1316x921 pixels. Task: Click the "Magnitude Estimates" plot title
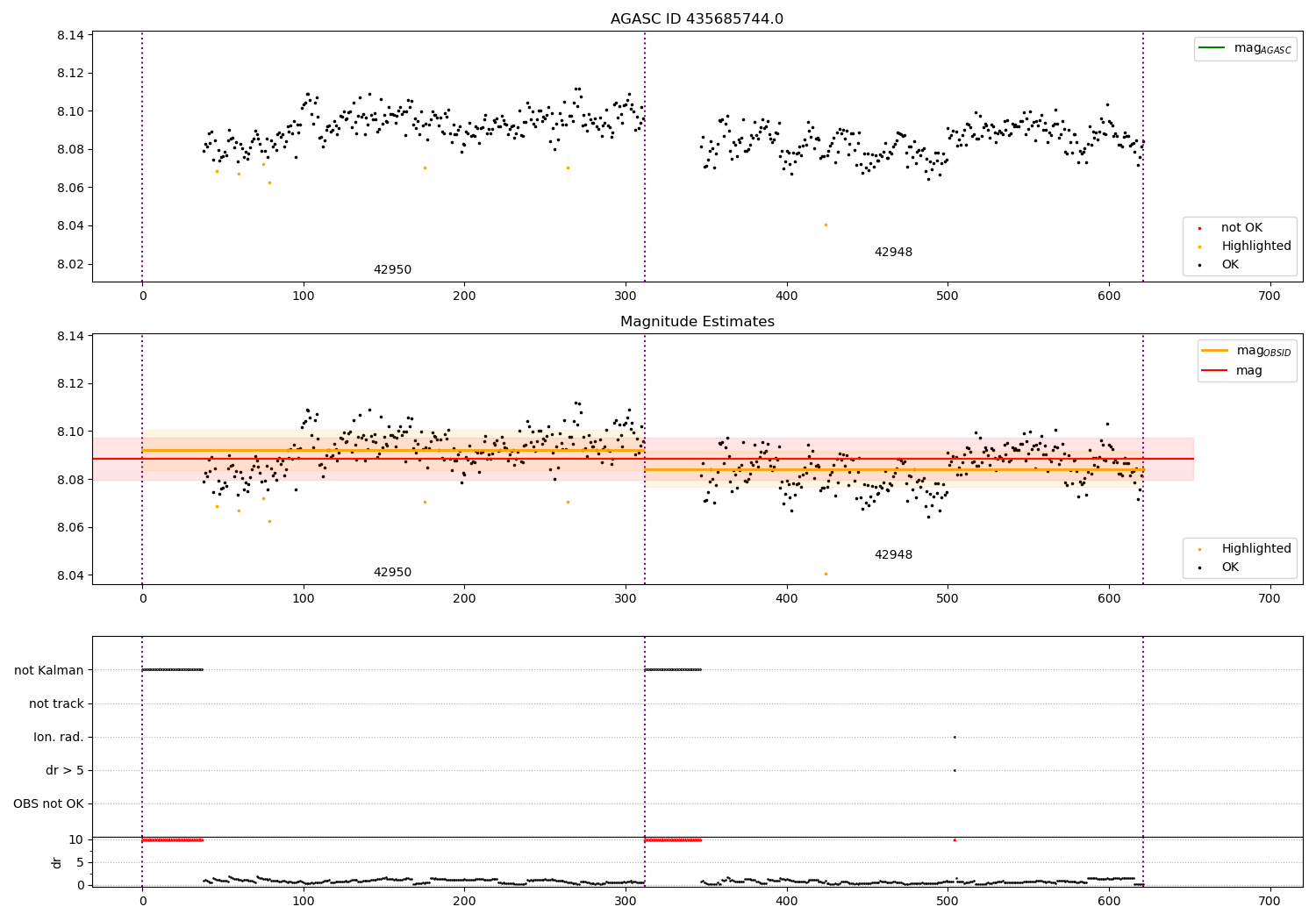697,322
